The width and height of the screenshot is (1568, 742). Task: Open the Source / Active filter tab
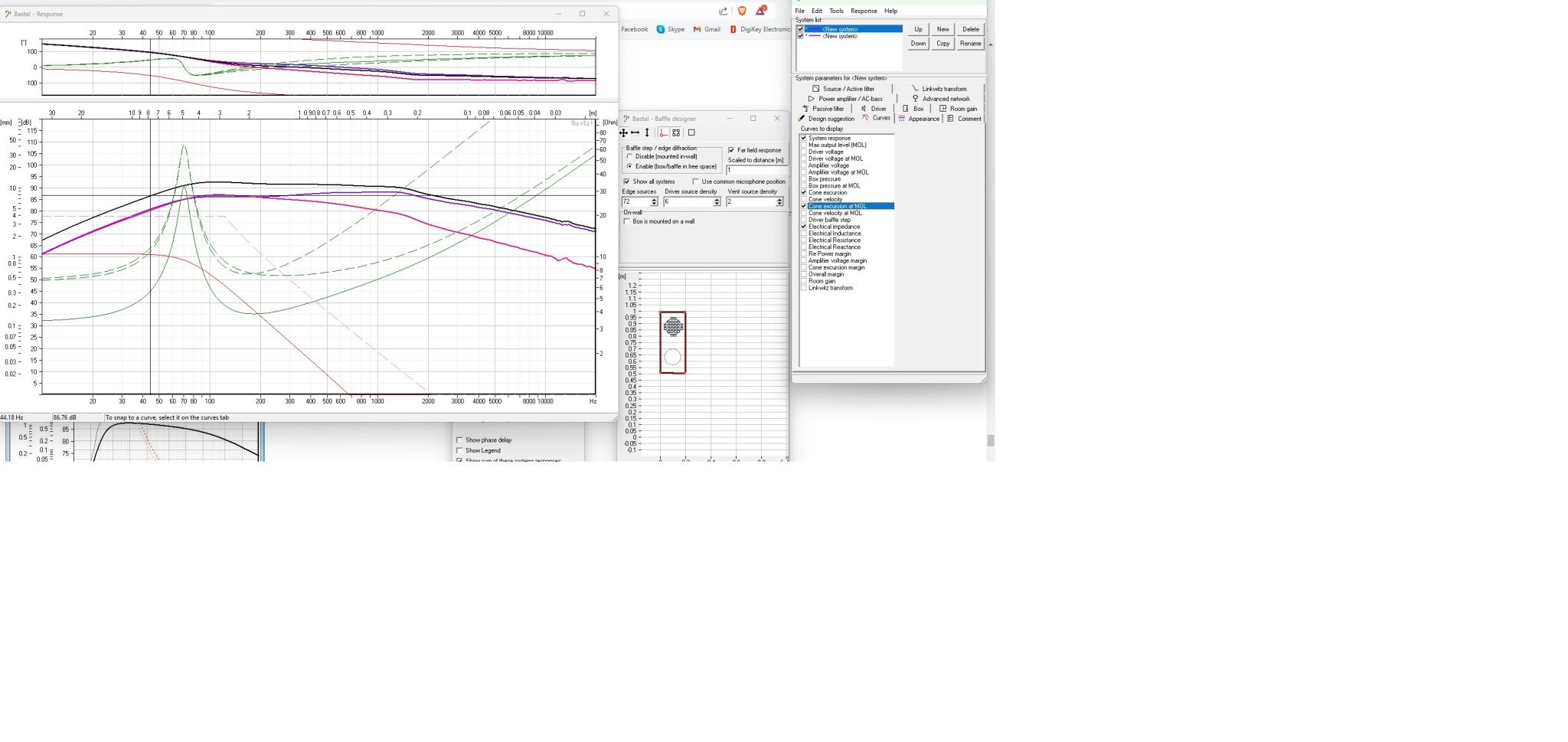[843, 89]
